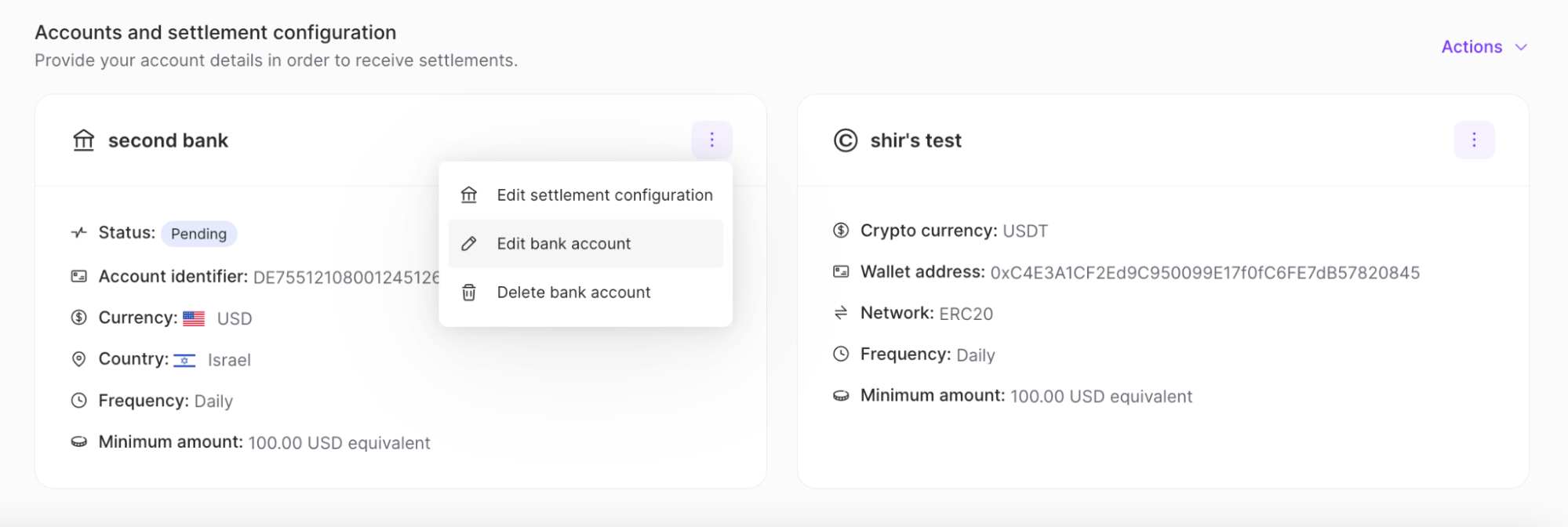Click the Israel flag beside Country

(185, 360)
